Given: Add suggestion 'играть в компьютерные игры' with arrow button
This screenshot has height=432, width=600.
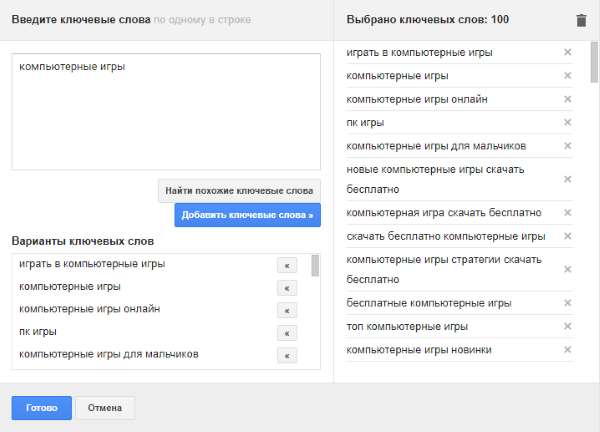Looking at the screenshot, I should pyautogui.click(x=287, y=265).
